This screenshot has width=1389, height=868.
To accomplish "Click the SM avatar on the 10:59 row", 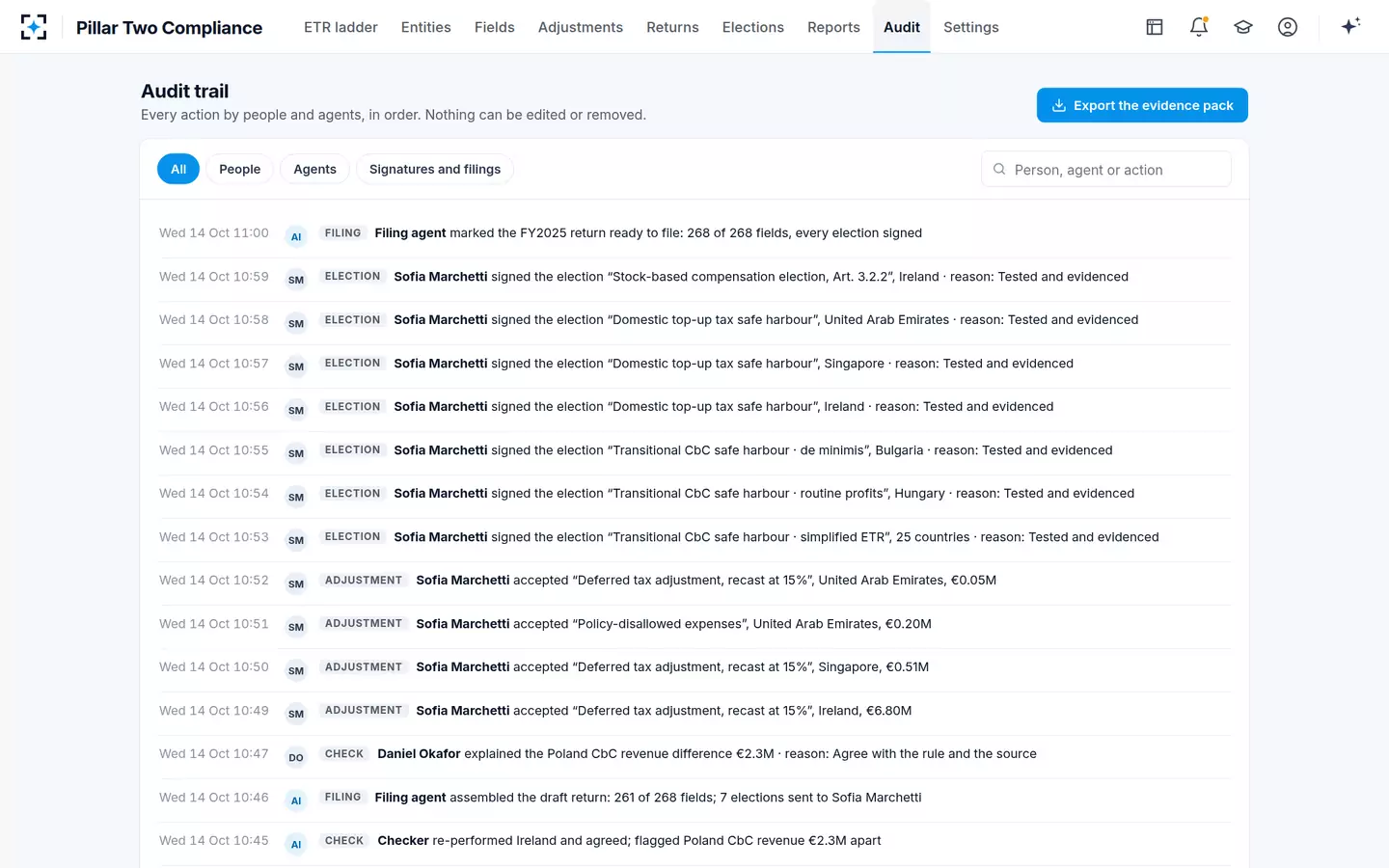I will 296,280.
